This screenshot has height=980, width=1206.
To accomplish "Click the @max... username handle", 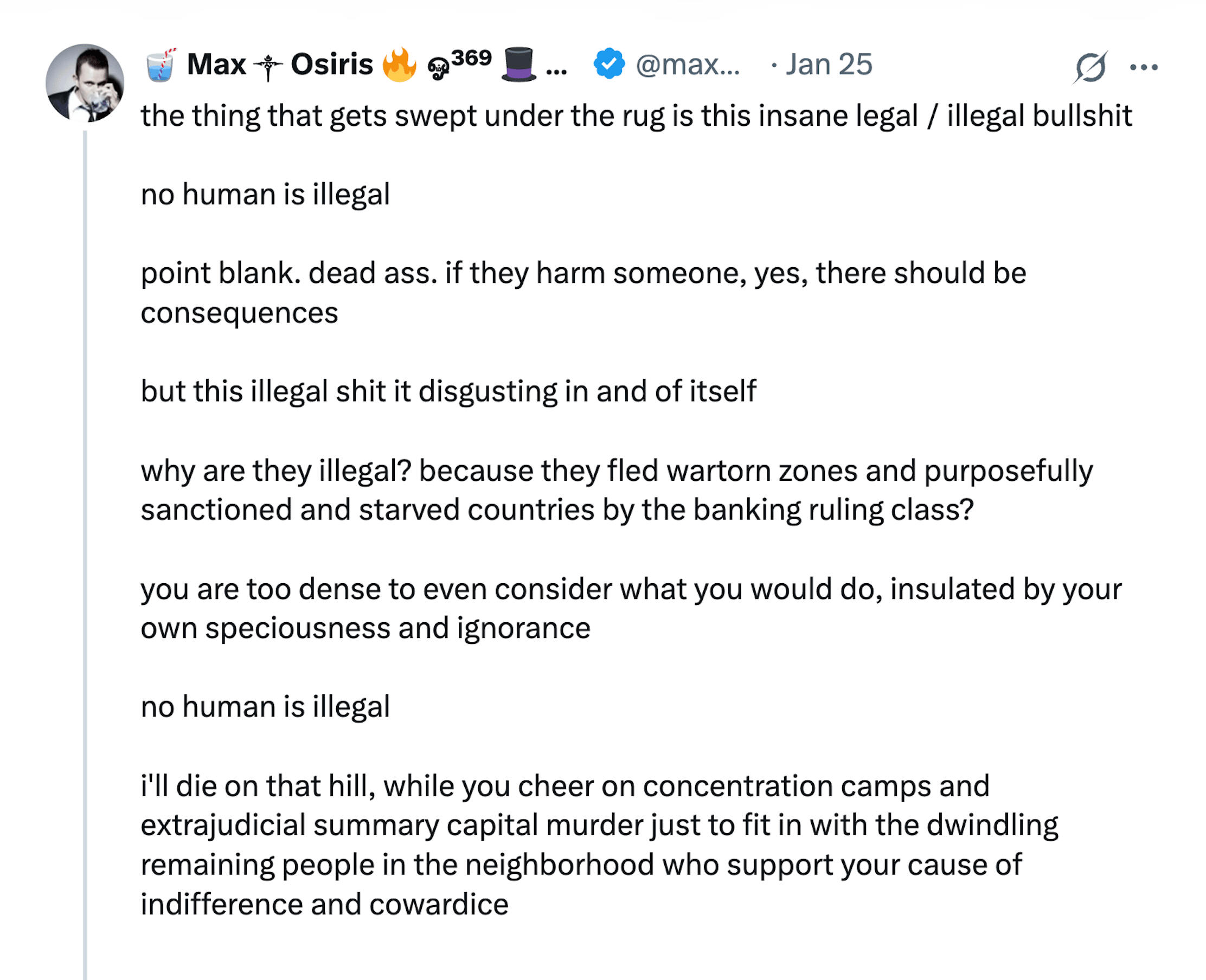I will 687,65.
